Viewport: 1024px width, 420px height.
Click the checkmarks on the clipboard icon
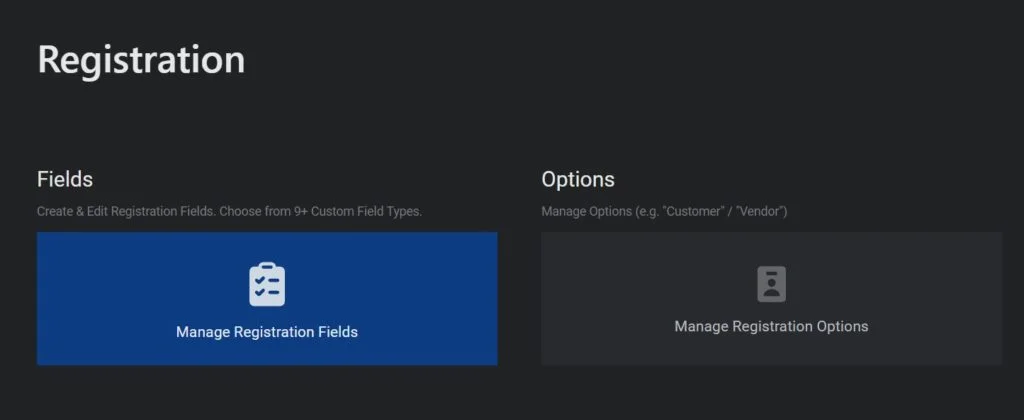260,286
